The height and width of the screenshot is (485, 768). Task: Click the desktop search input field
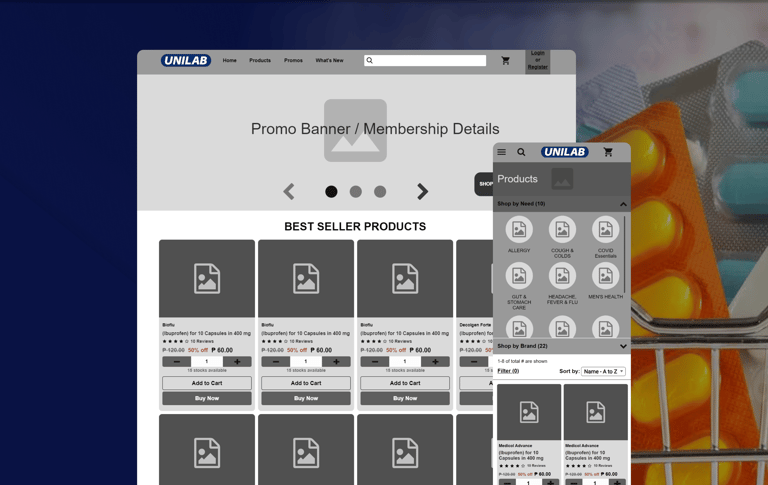pos(425,60)
